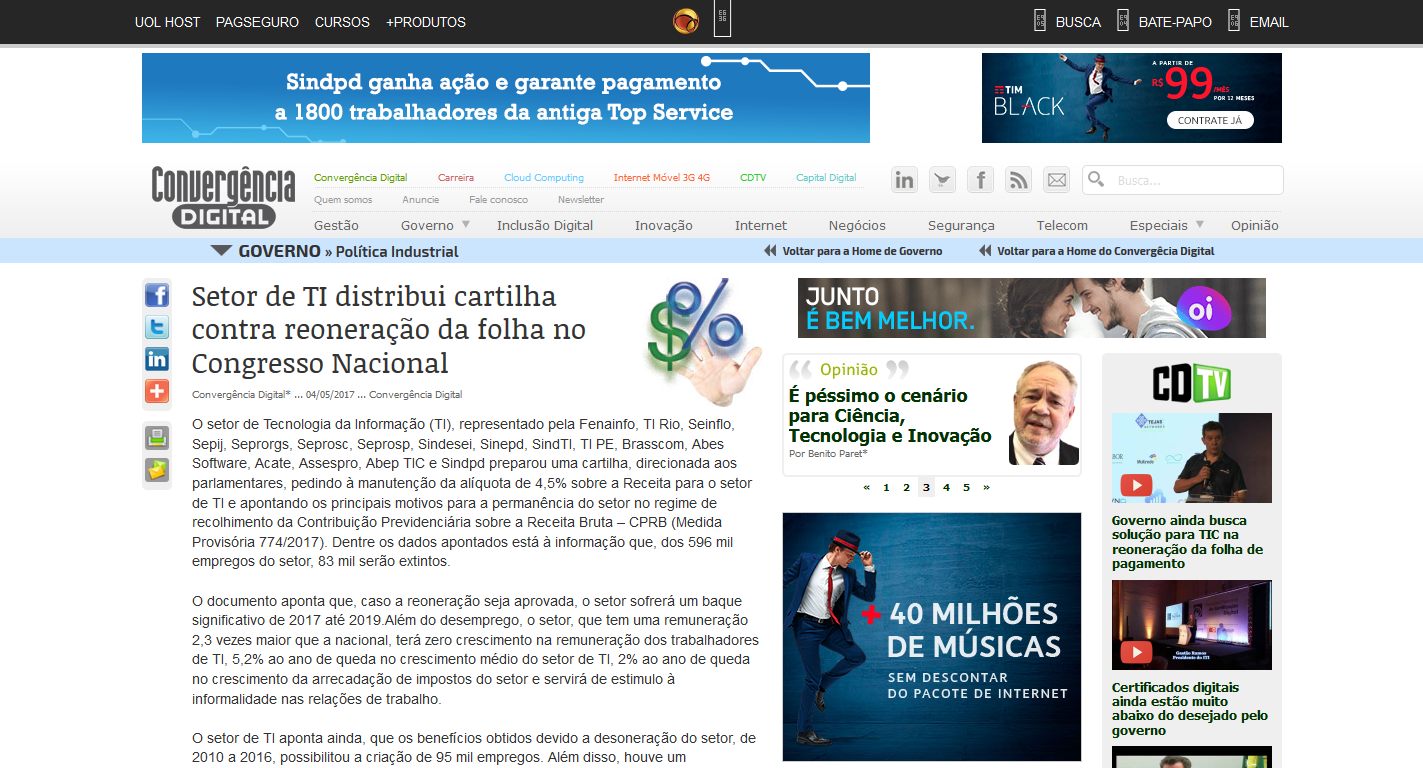Print the article using printer icon
The image size is (1423, 768).
tap(157, 438)
